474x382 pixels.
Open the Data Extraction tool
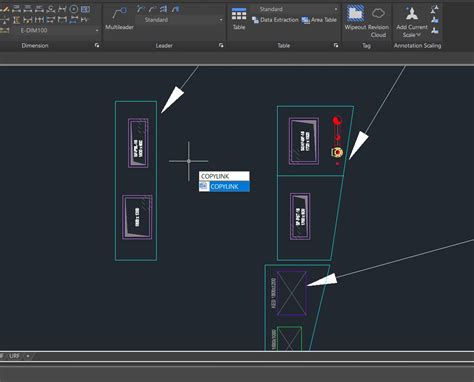pyautogui.click(x=275, y=20)
